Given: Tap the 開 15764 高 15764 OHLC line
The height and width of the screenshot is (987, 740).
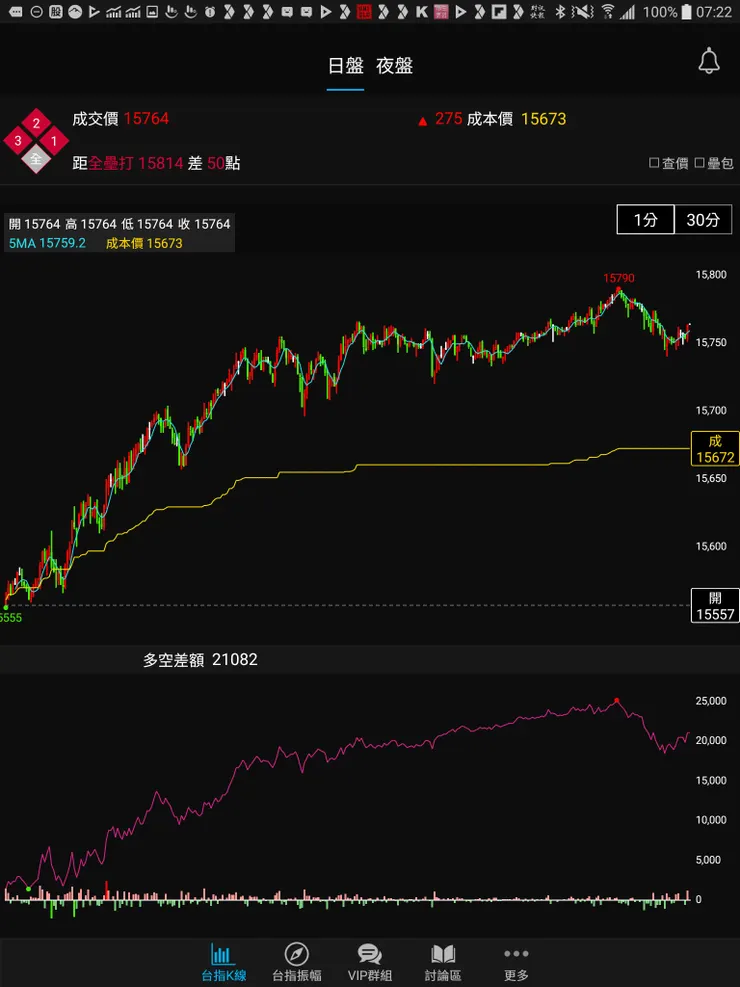Looking at the screenshot, I should 120,224.
